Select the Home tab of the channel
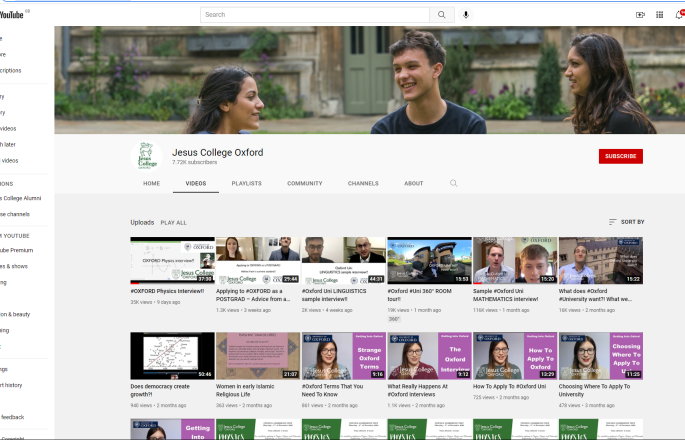 (151, 184)
